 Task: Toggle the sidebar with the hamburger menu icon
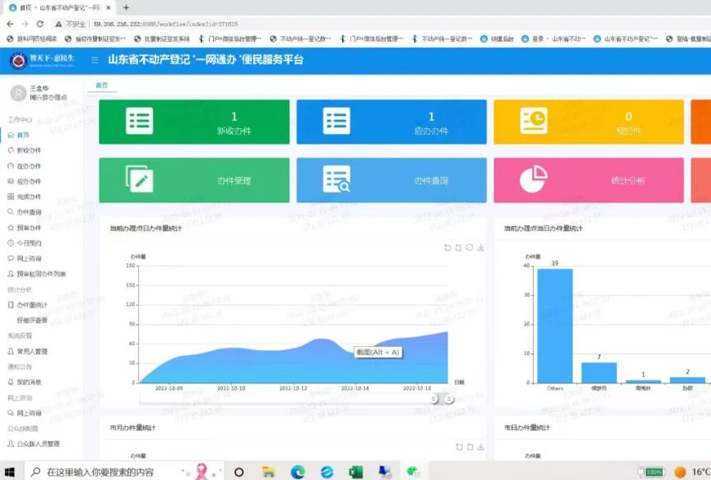point(95,60)
